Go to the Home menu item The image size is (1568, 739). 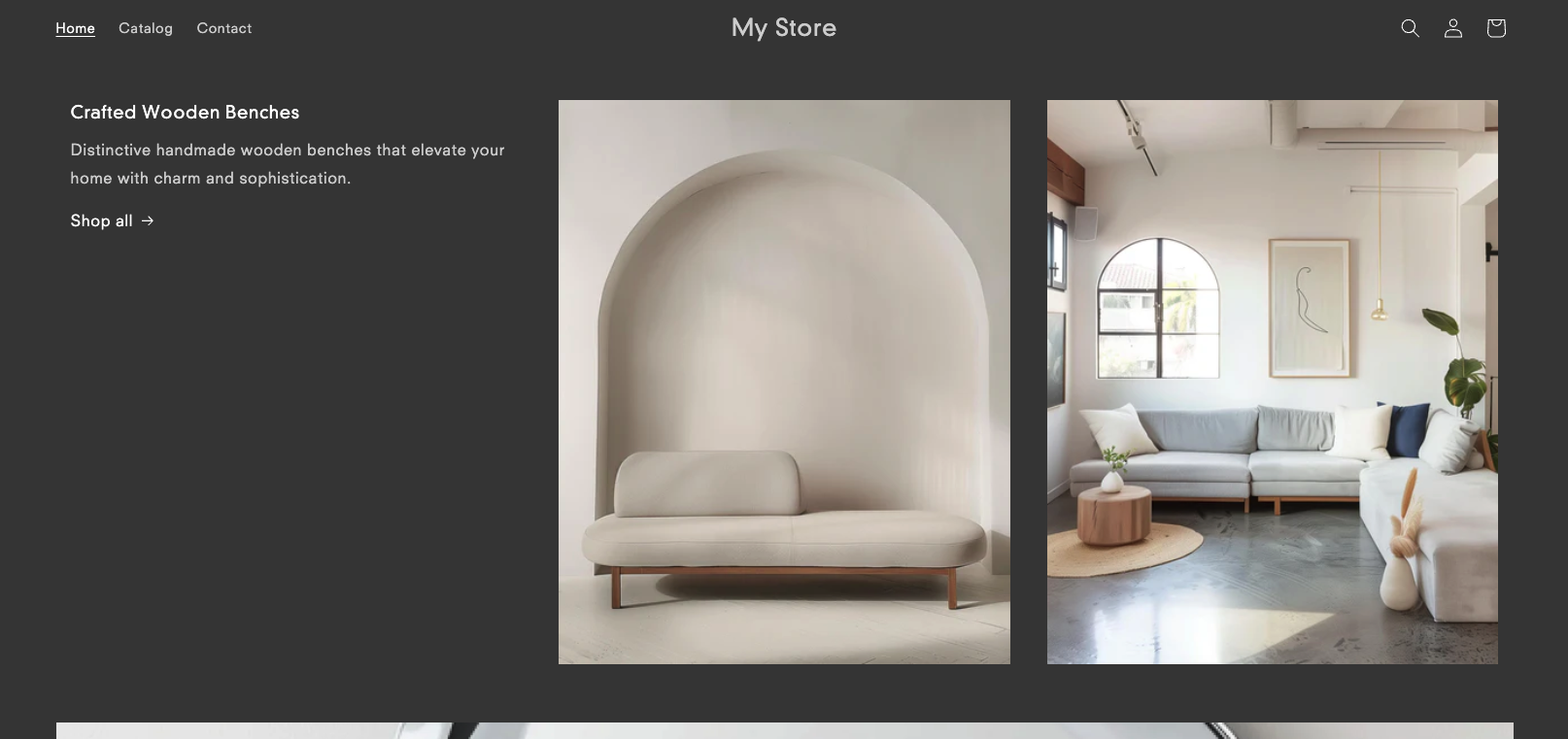pos(75,28)
